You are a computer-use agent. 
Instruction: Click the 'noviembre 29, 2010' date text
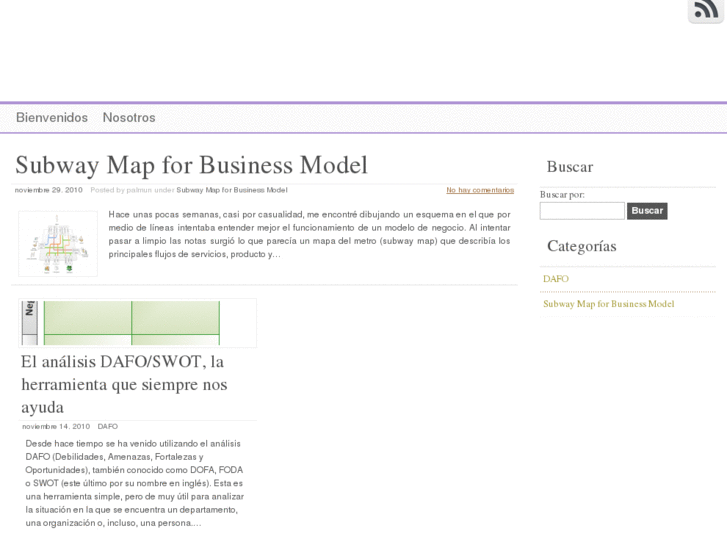pos(49,190)
